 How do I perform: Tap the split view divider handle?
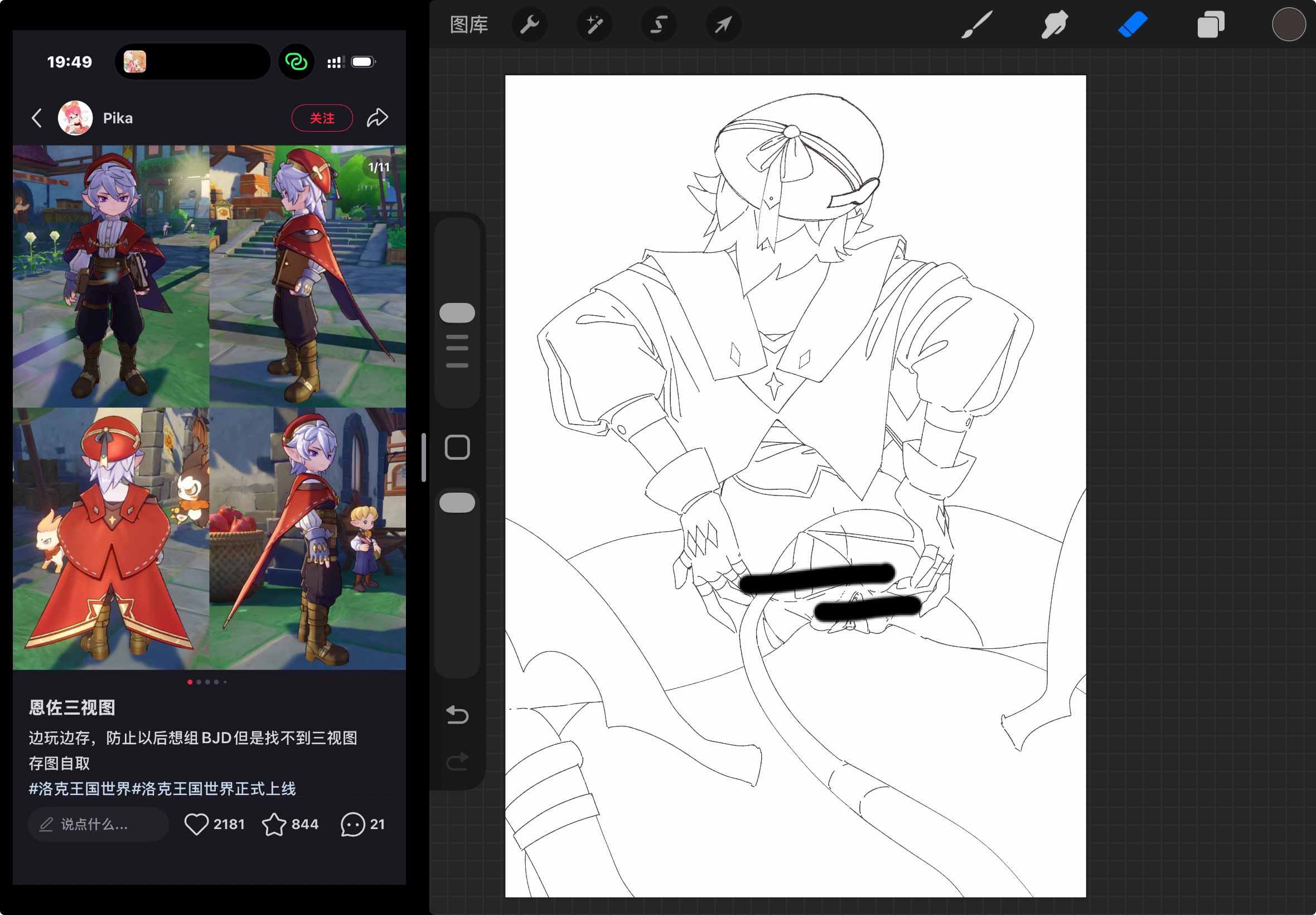pos(423,457)
